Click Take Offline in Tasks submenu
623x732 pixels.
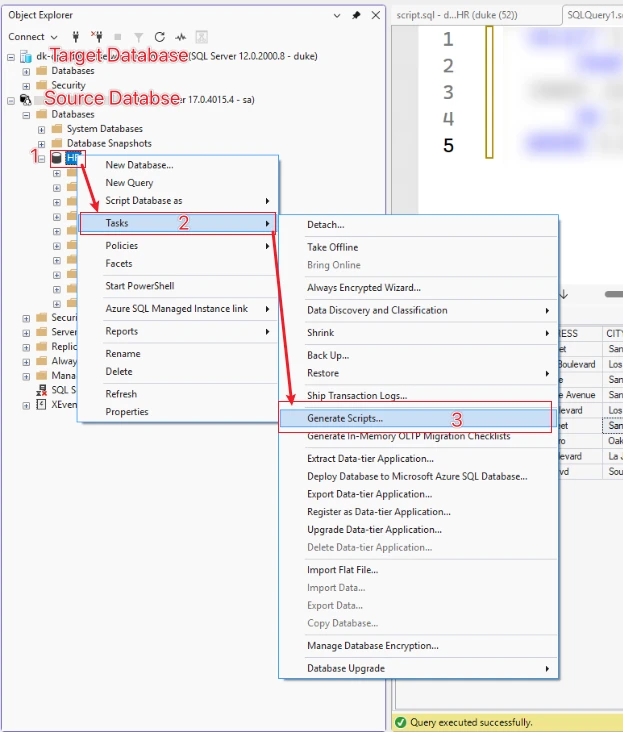coord(418,247)
